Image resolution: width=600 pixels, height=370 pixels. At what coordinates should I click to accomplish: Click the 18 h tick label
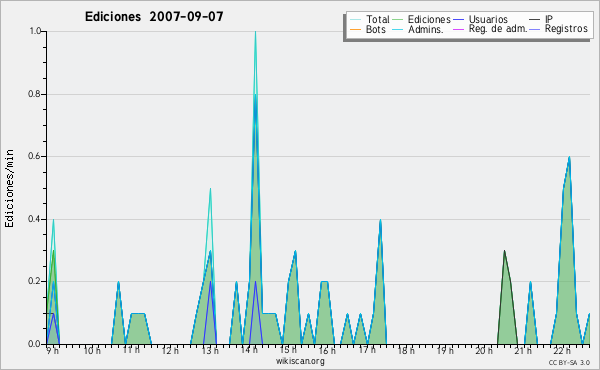tap(406, 350)
